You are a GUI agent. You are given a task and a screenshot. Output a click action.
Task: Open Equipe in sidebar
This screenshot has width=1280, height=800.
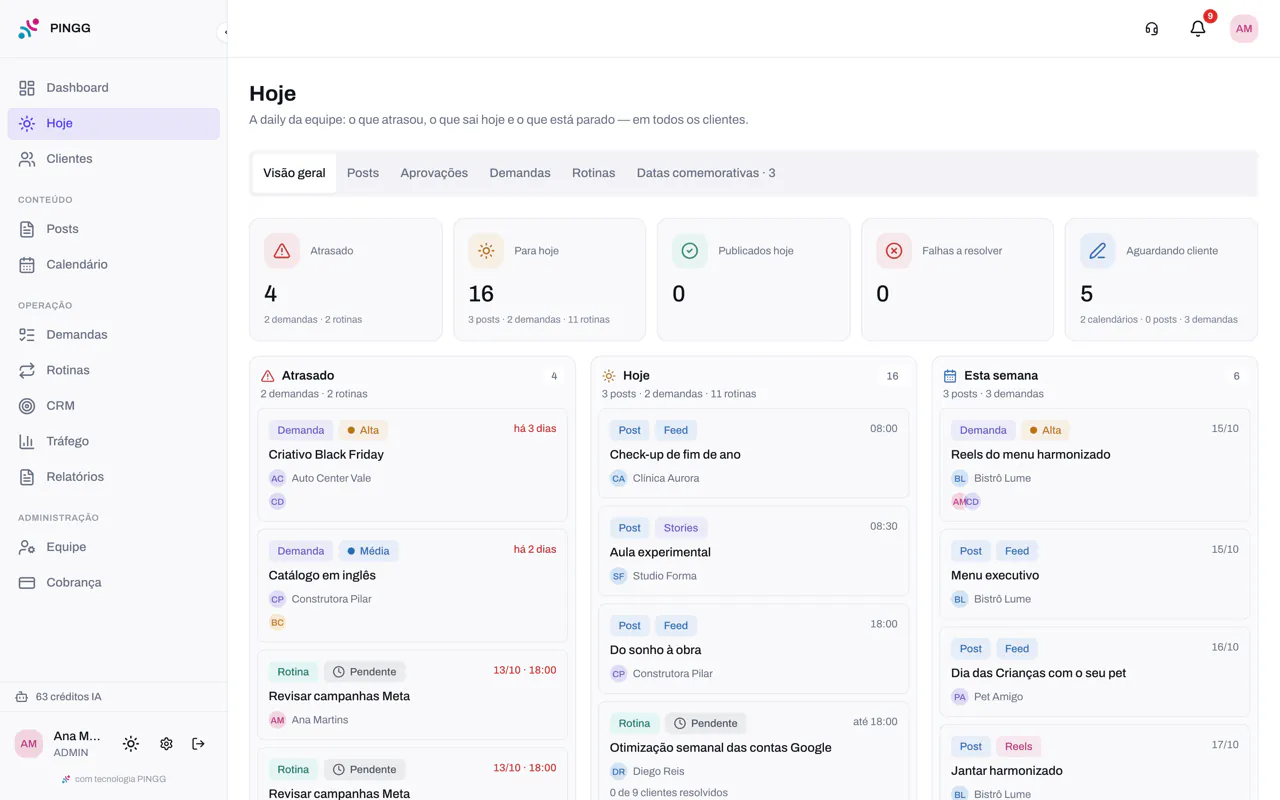(113, 547)
